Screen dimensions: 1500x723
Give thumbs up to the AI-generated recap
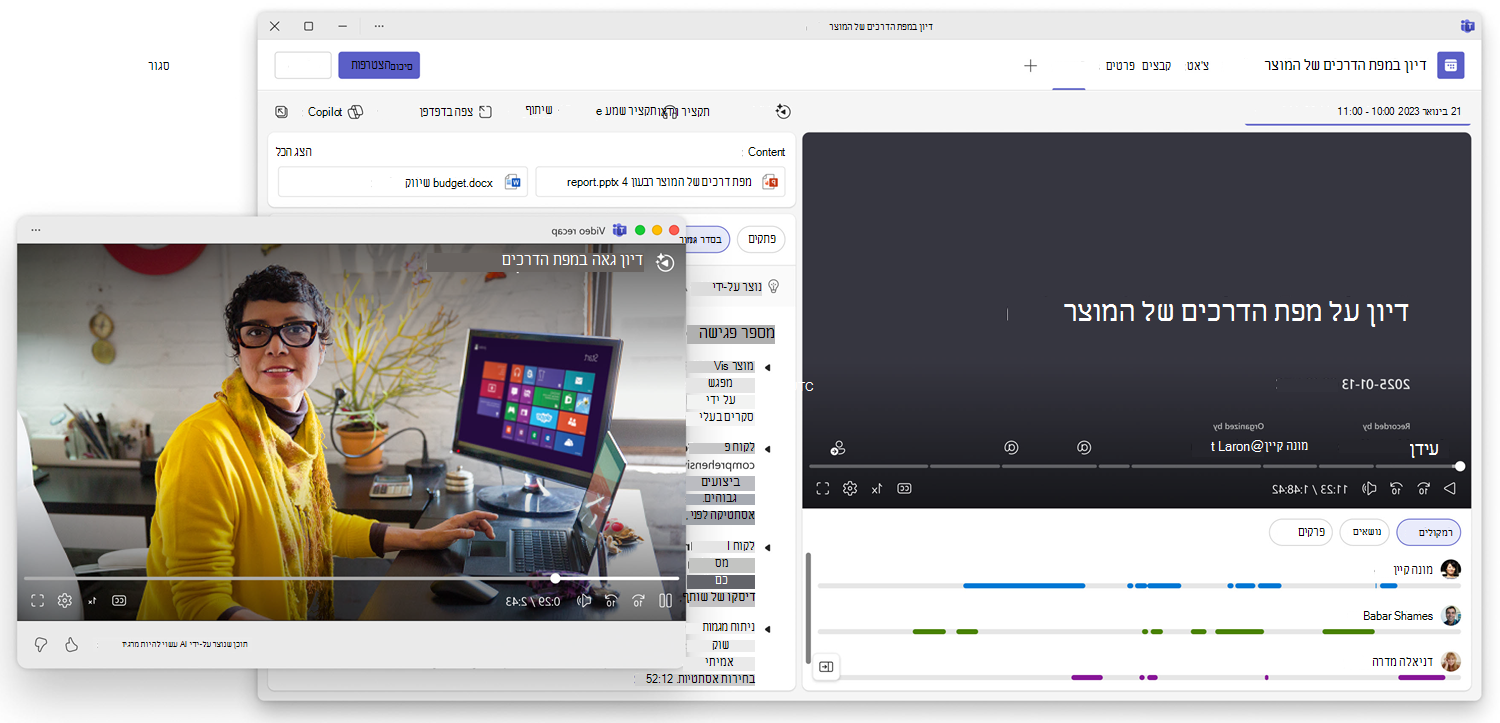click(x=71, y=645)
